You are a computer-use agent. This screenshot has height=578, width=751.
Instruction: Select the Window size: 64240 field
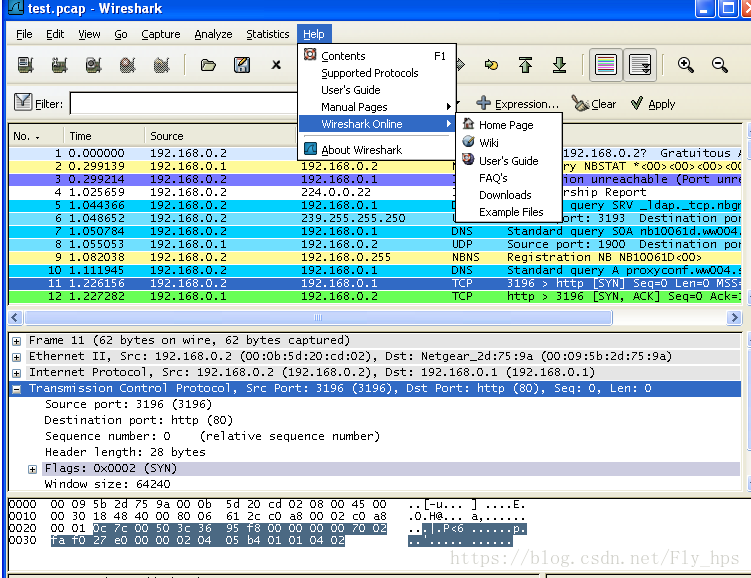point(107,484)
